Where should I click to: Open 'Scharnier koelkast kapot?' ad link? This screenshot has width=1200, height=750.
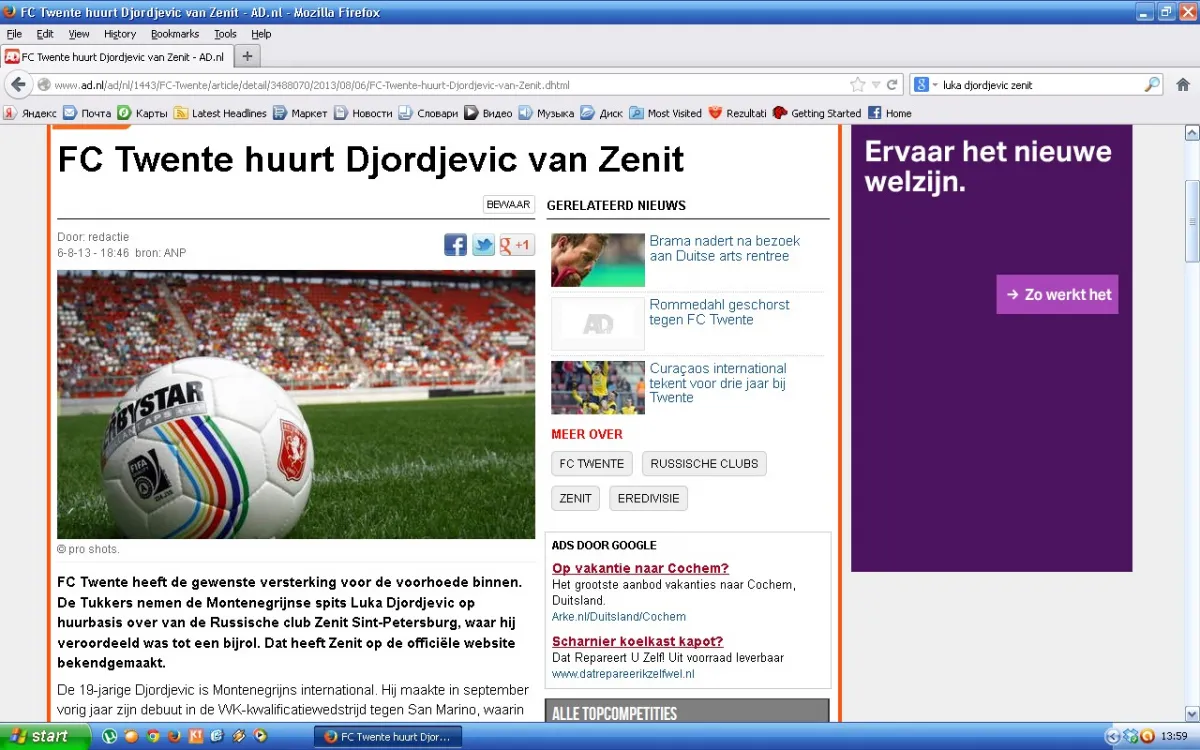[638, 642]
